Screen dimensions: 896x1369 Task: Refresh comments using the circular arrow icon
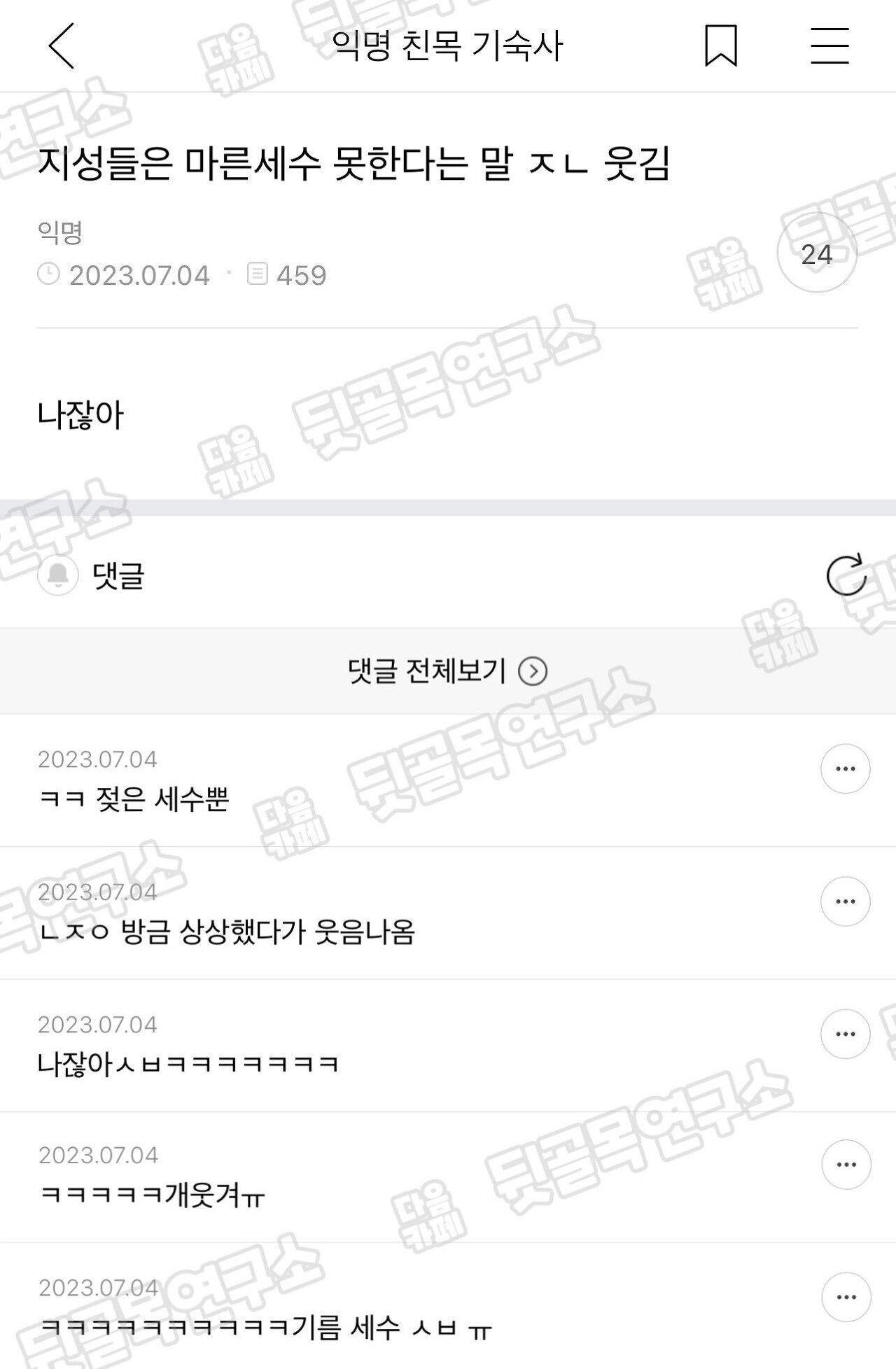(846, 575)
